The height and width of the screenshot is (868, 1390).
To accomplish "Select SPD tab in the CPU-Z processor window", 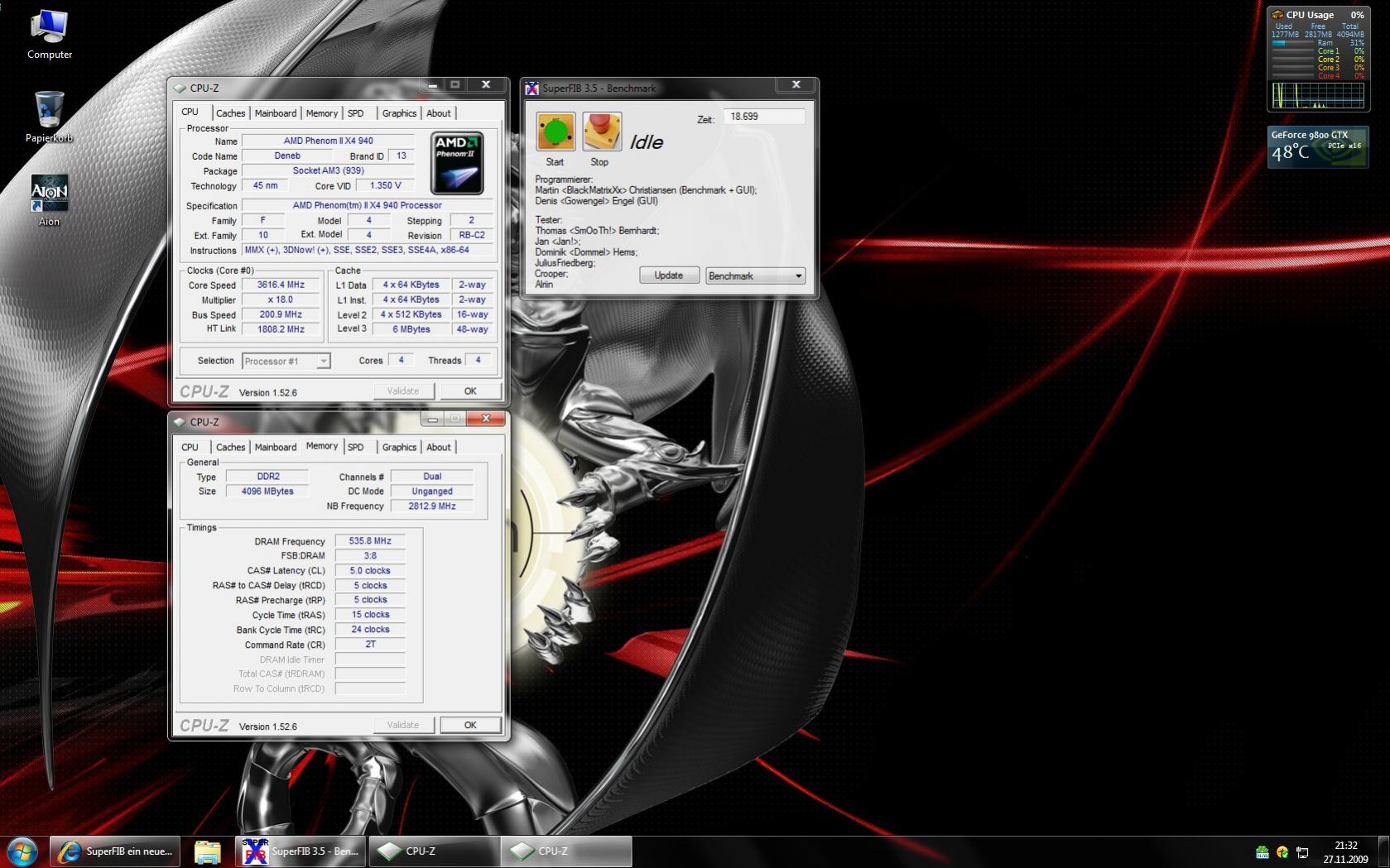I will click(356, 113).
